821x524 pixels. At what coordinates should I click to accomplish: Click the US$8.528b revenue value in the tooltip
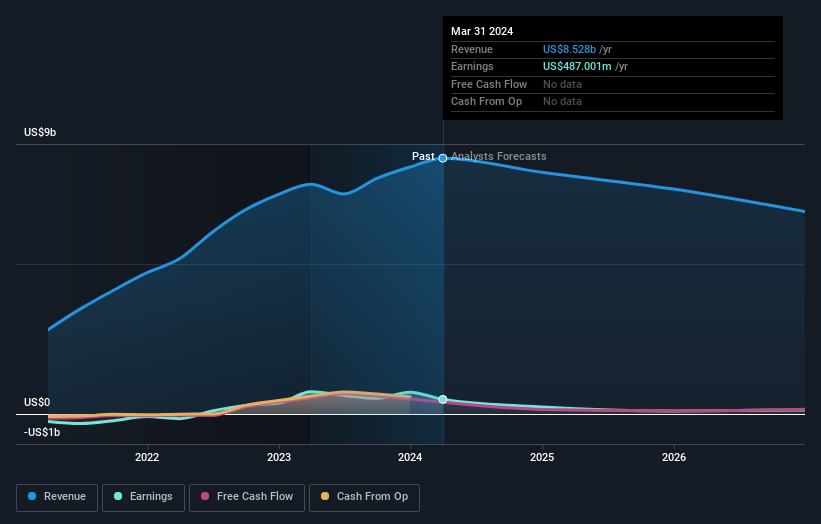(569, 49)
